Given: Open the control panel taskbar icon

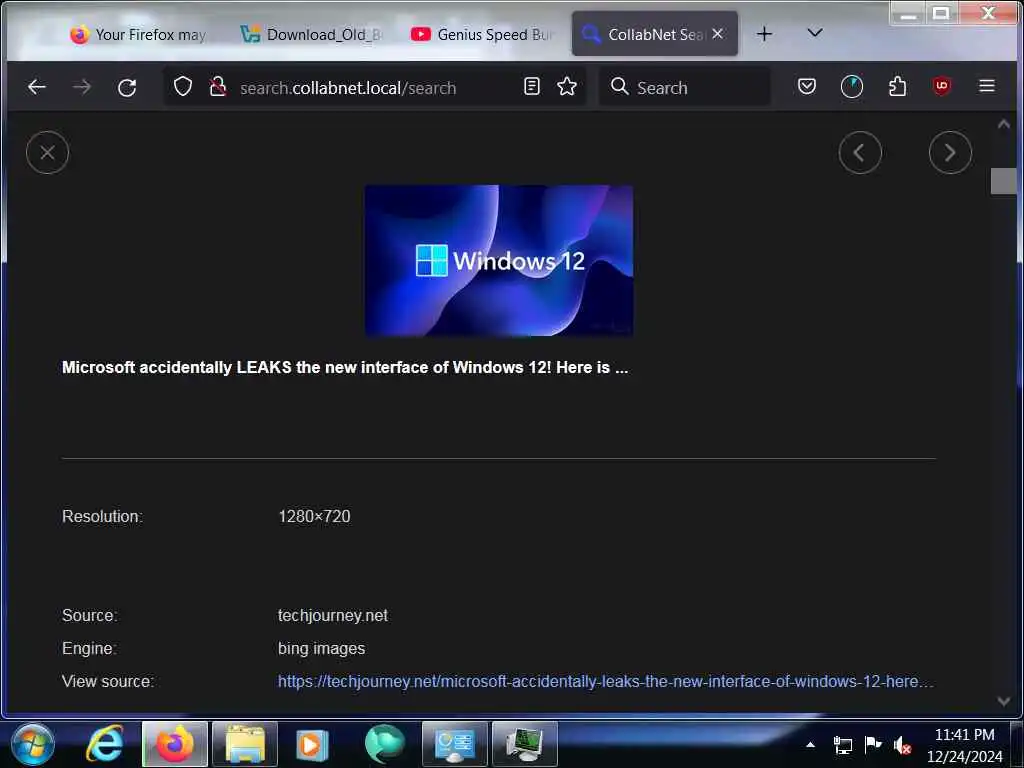Looking at the screenshot, I should [455, 744].
